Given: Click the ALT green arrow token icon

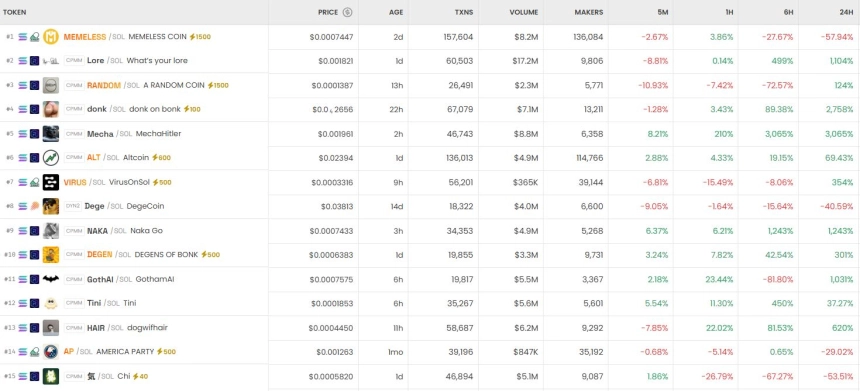Looking at the screenshot, I should [50, 158].
